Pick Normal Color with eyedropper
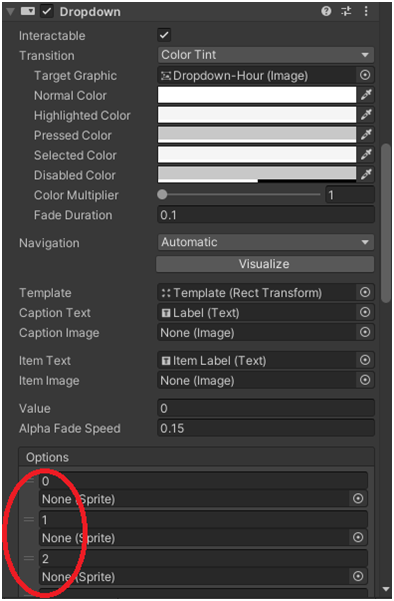Screen dimensions: 394x601 coord(366,95)
